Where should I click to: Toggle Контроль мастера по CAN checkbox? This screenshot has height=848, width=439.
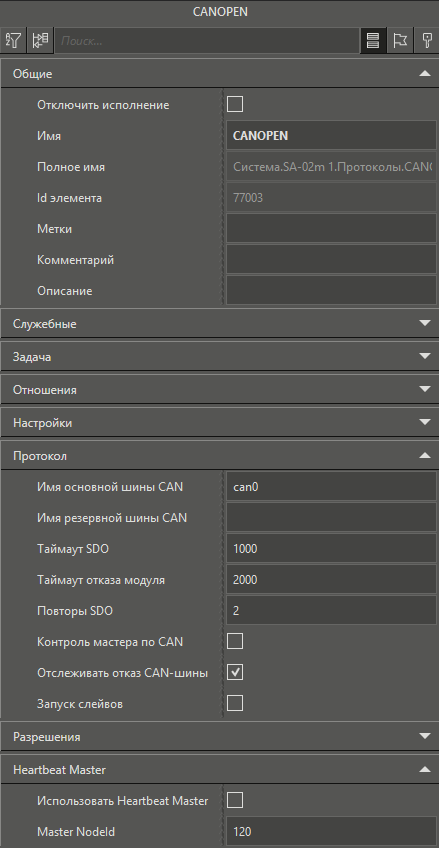tap(235, 641)
